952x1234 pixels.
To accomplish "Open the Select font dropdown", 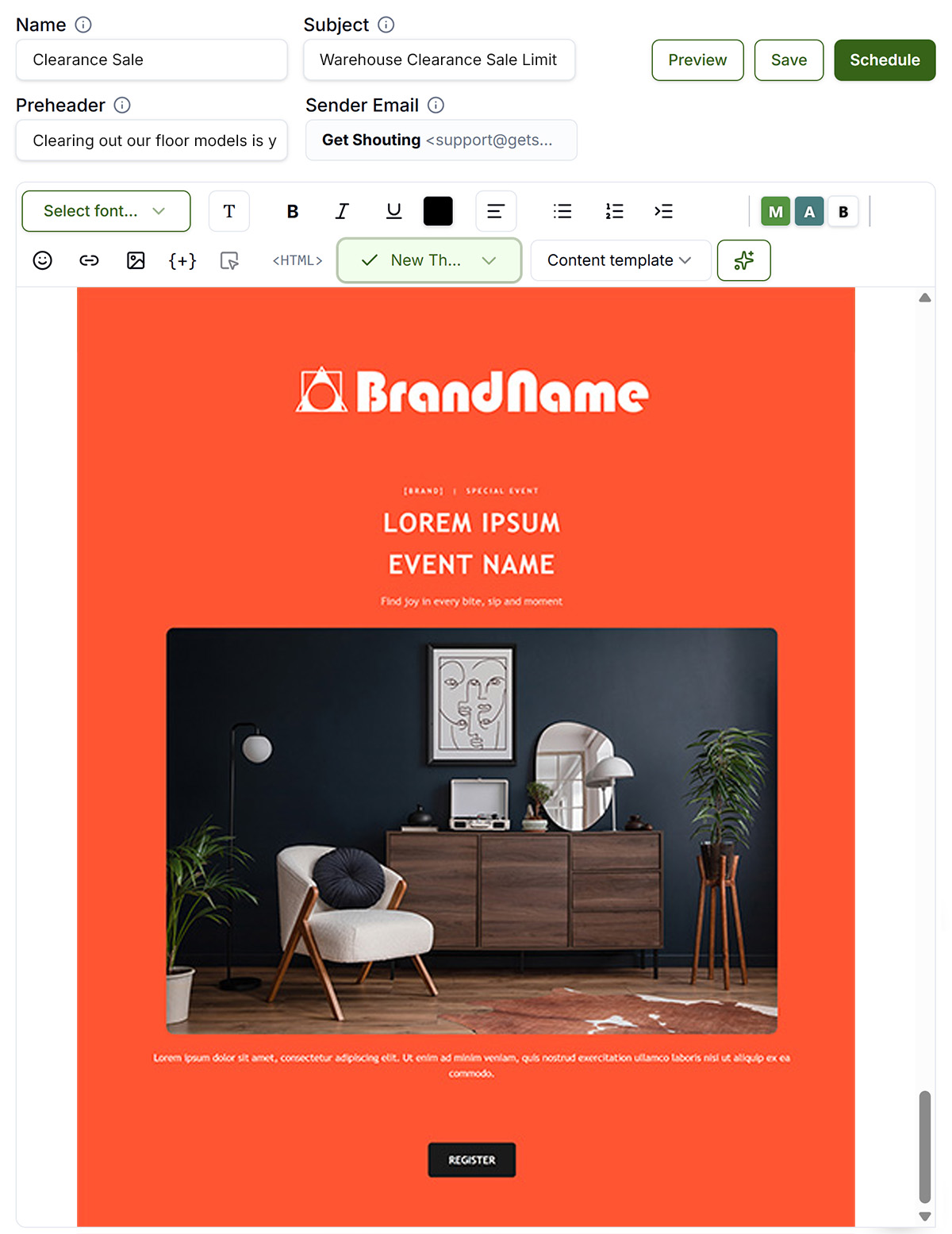I will [x=106, y=211].
